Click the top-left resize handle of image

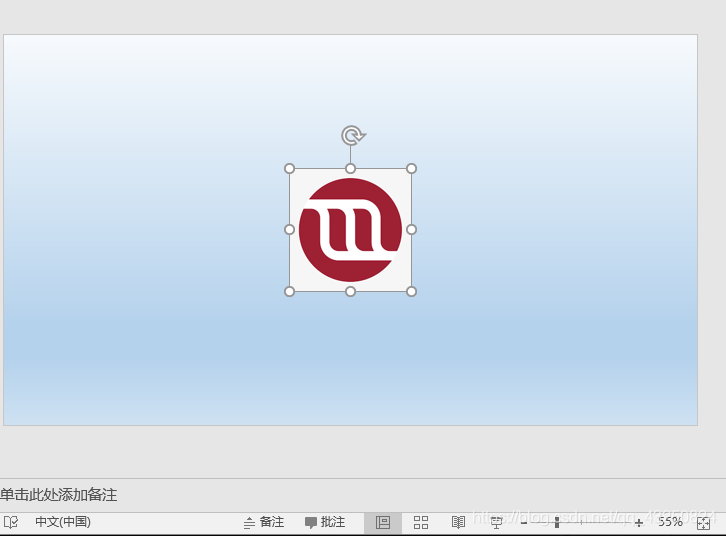(x=289, y=168)
